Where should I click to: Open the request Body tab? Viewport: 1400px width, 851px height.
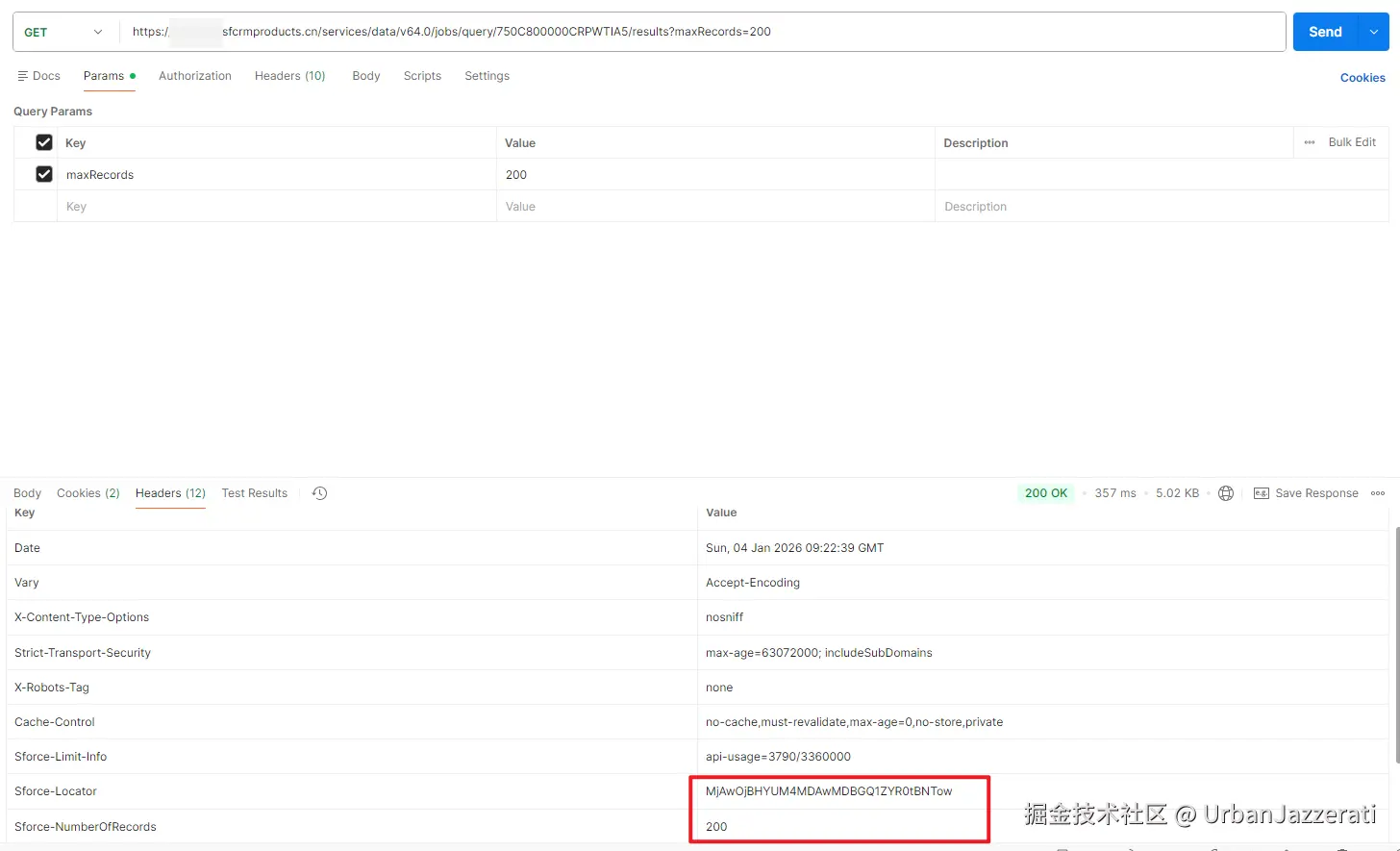[366, 76]
